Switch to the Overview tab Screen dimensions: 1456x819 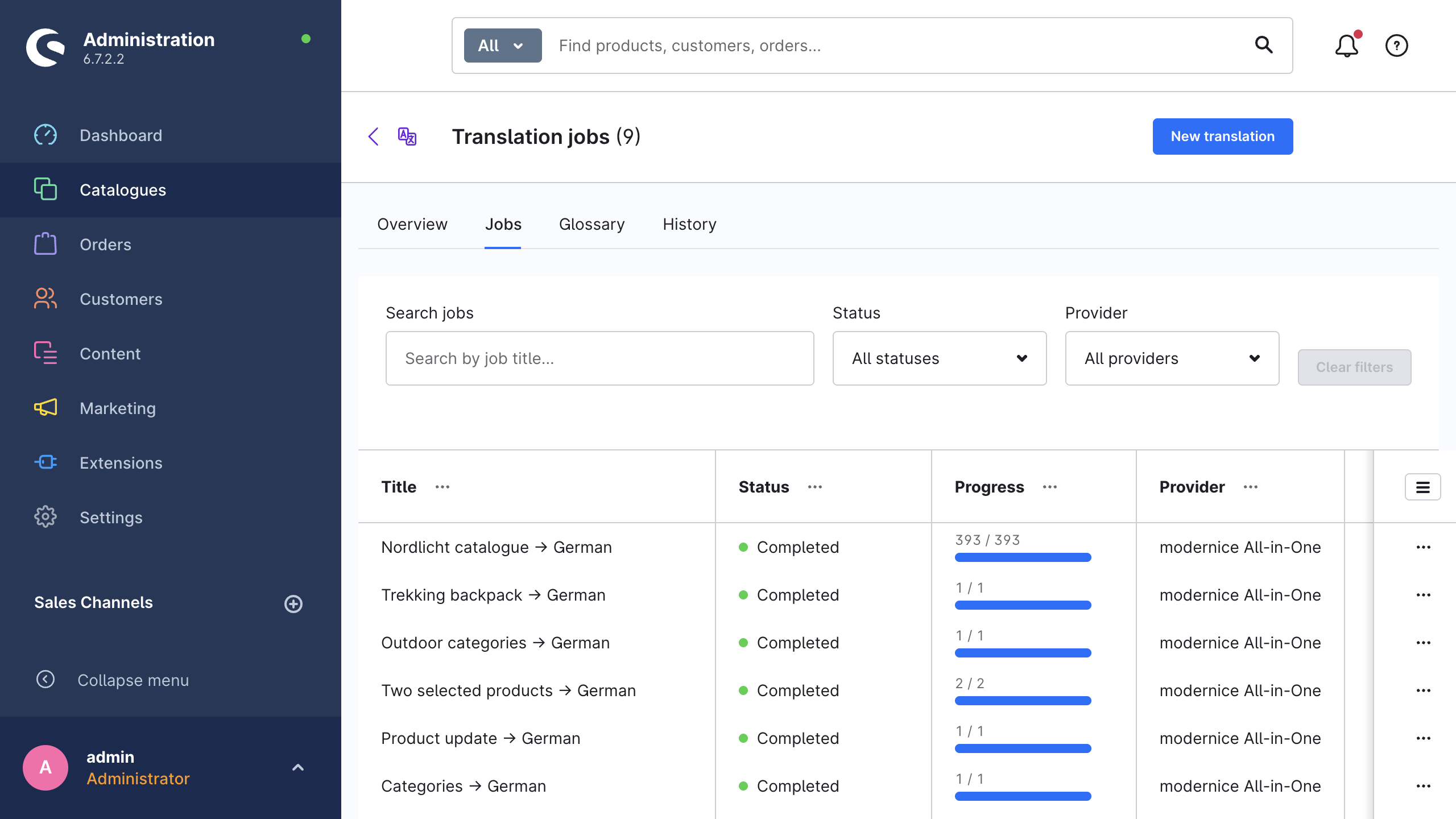tap(412, 224)
